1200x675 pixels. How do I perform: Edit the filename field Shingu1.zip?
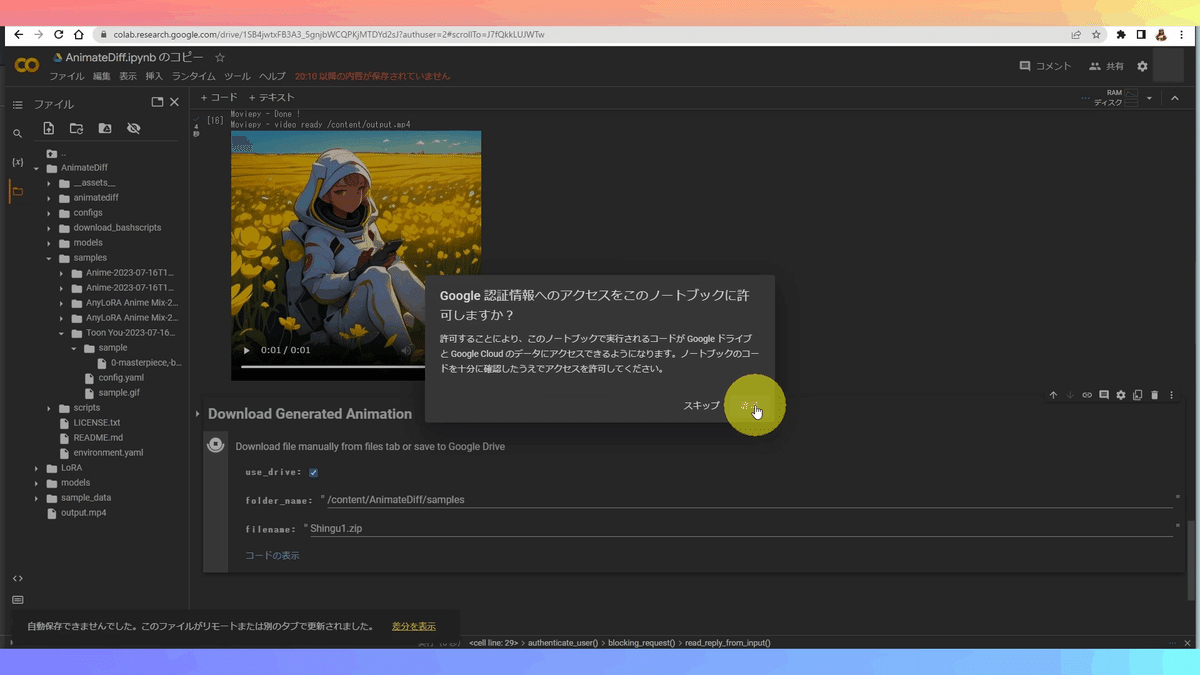click(x=741, y=528)
